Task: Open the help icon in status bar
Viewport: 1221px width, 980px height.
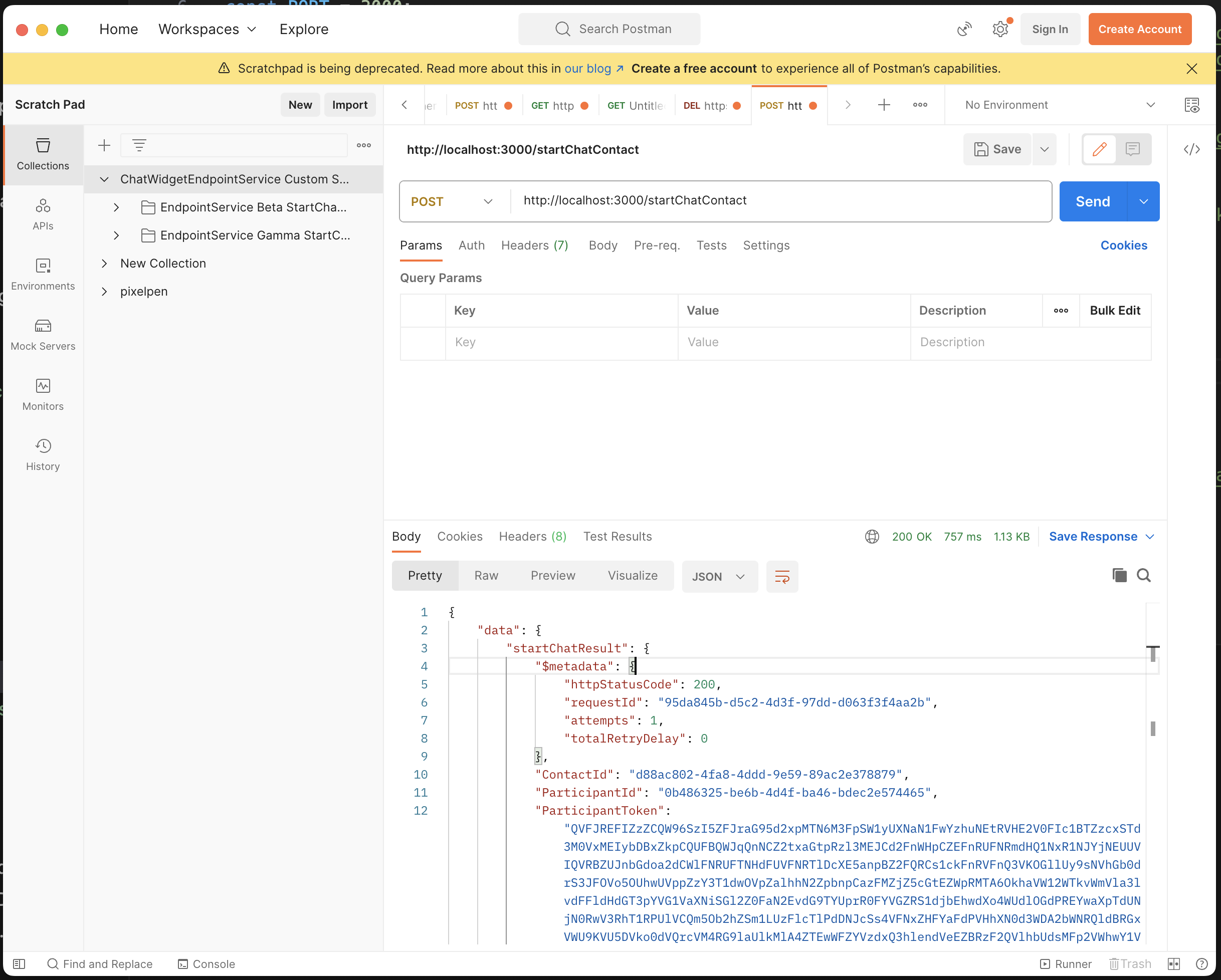Action: click(x=1201, y=963)
